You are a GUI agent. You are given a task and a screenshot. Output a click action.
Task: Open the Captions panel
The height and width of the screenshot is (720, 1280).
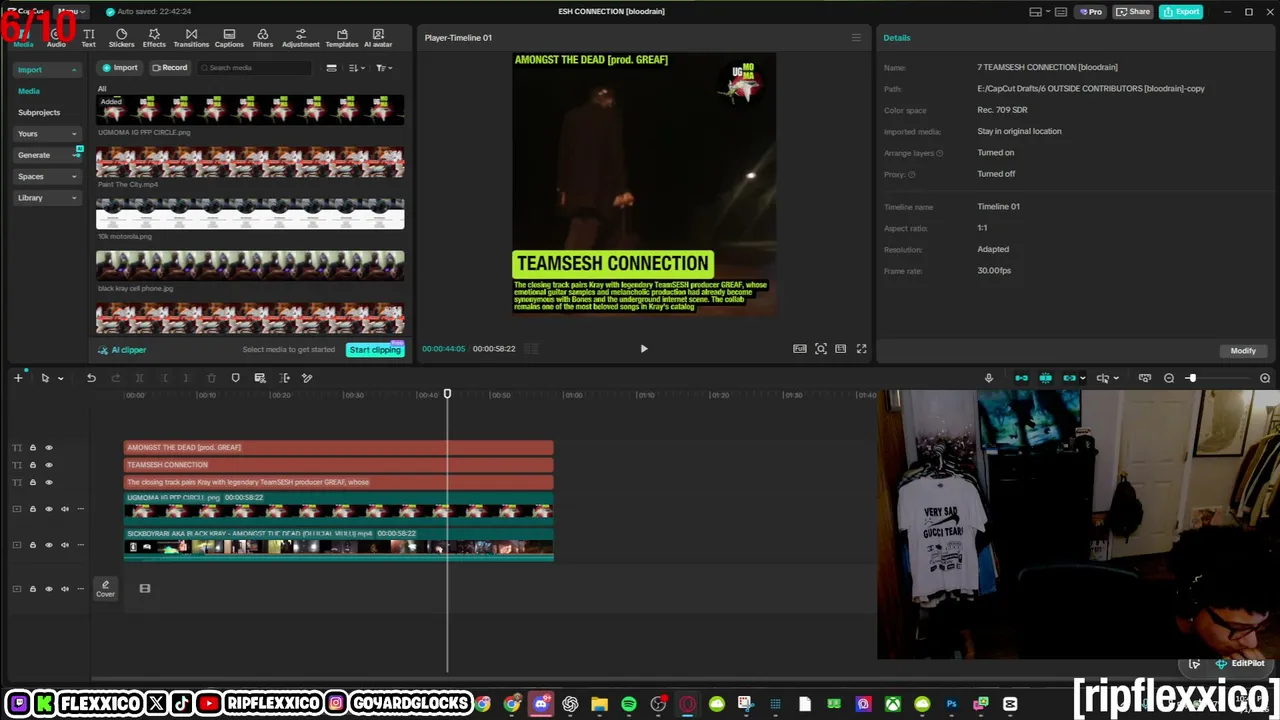point(229,38)
